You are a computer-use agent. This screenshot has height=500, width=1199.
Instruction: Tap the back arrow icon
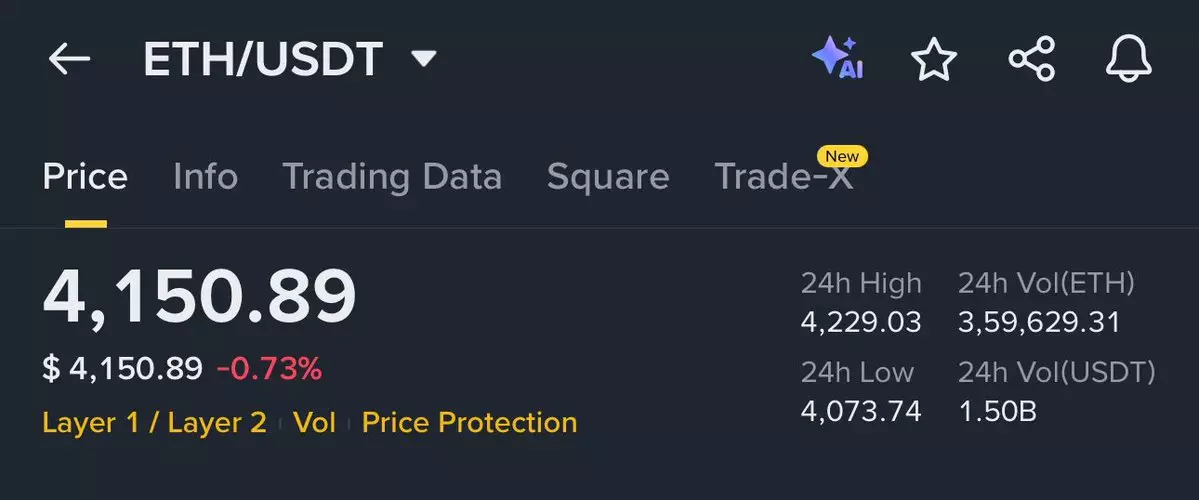click(69, 60)
